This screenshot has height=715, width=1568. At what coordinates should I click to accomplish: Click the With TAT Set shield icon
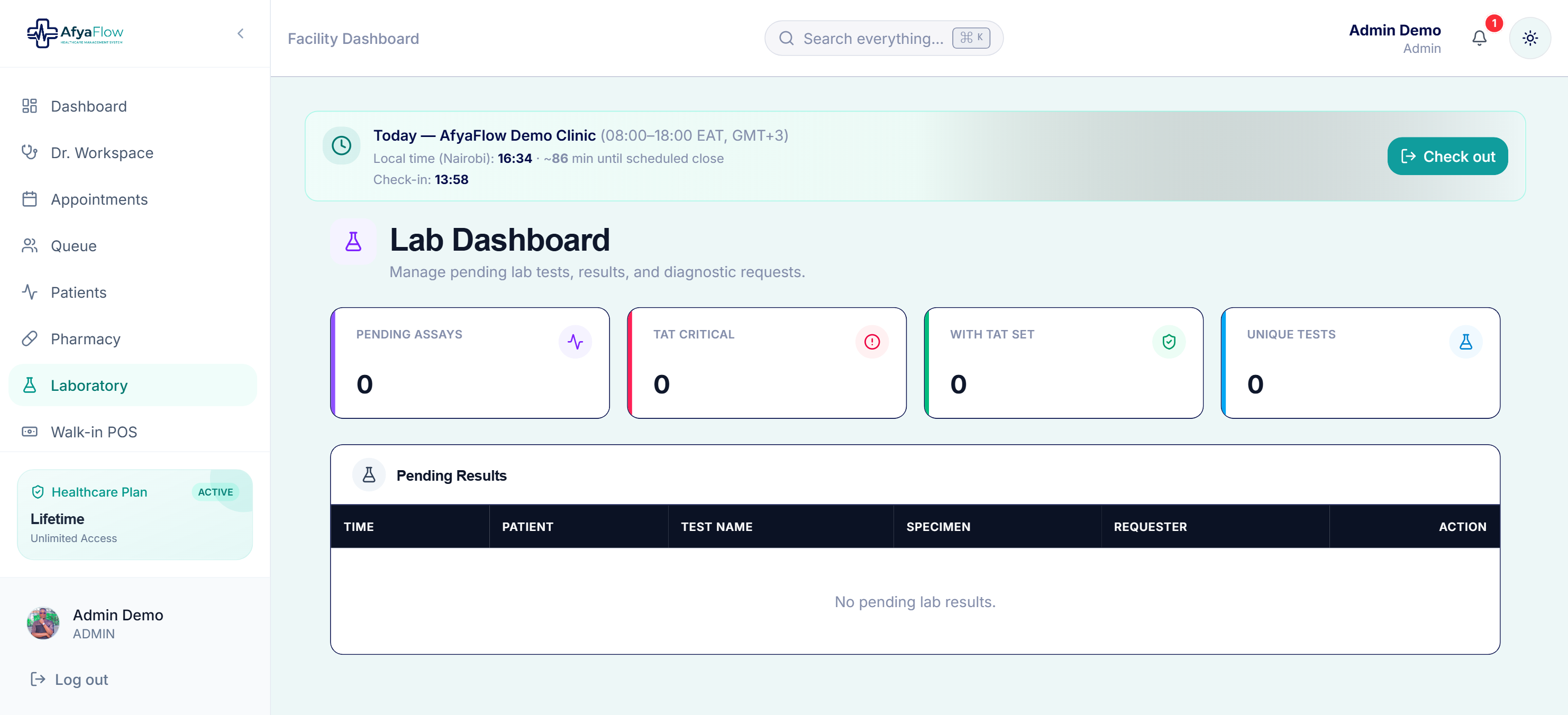[1169, 342]
